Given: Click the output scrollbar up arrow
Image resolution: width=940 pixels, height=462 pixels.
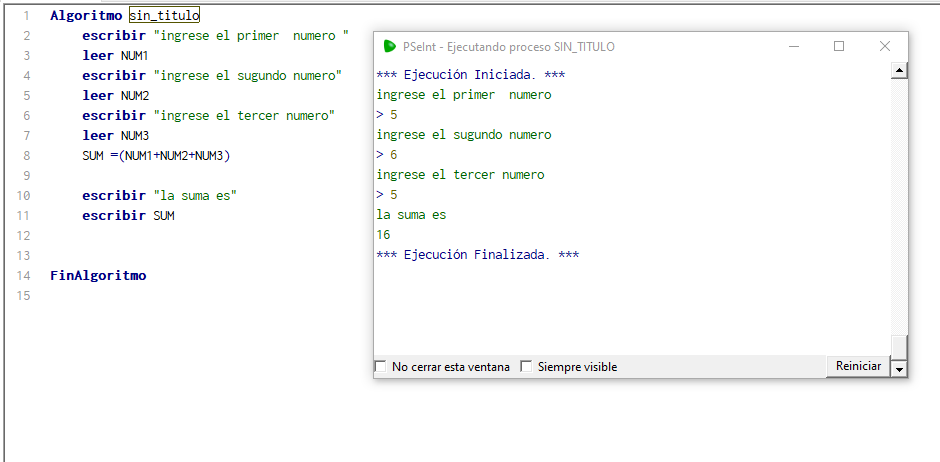Looking at the screenshot, I should click(x=898, y=70).
